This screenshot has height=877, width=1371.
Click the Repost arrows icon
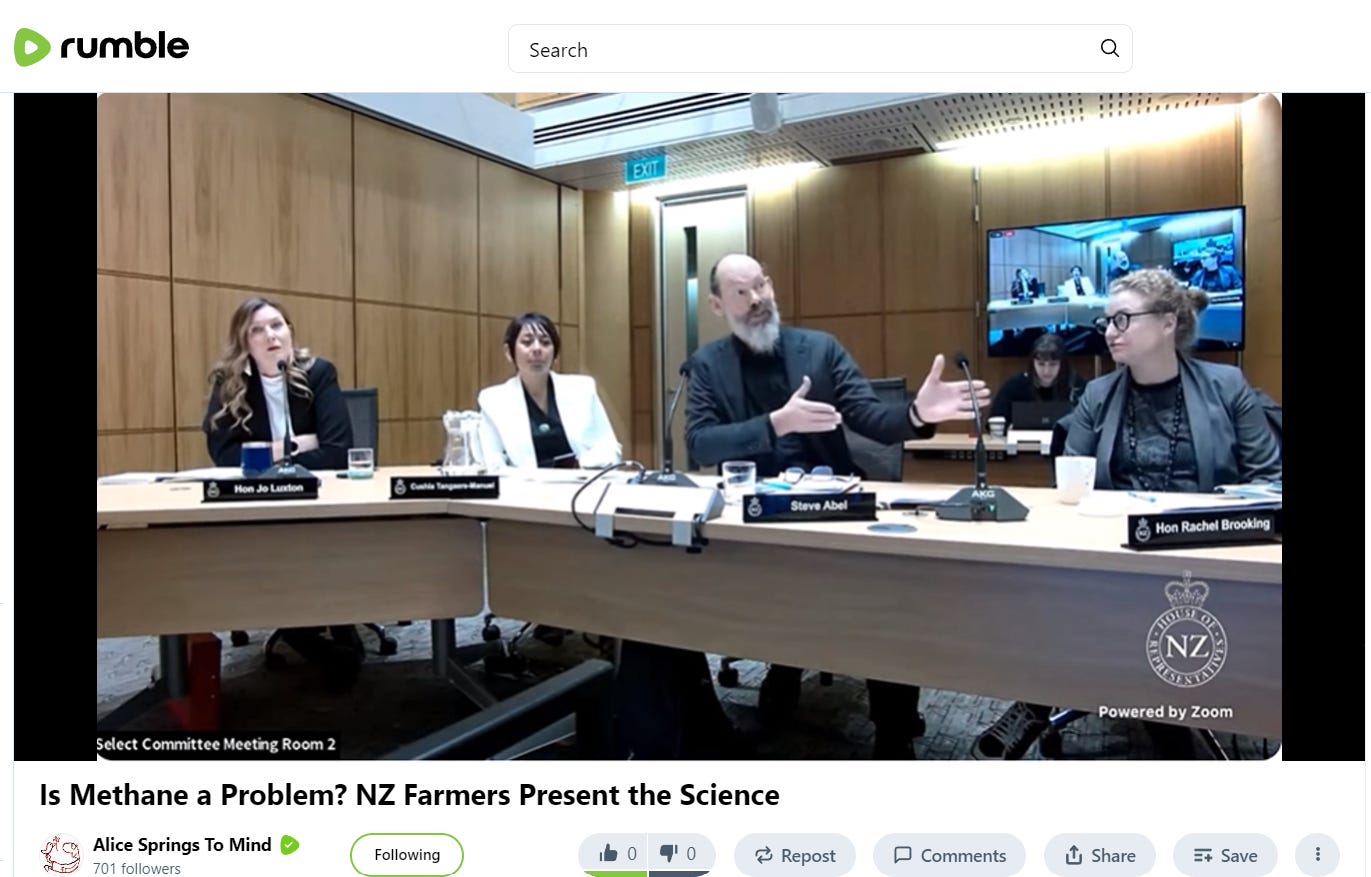pos(764,855)
